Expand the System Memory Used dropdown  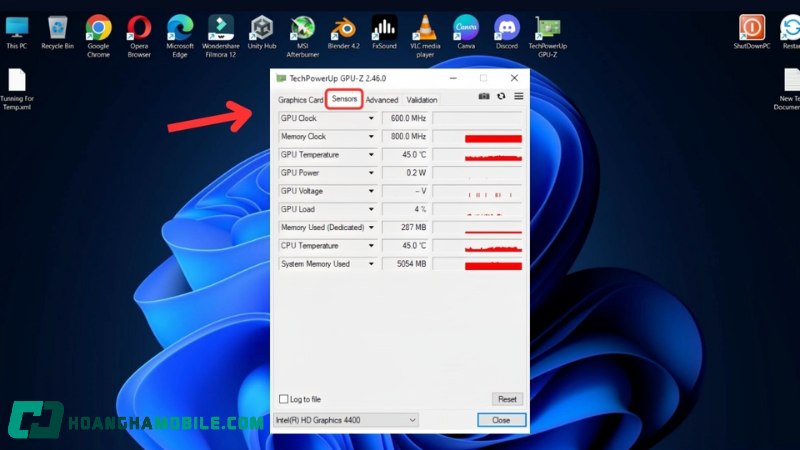371,264
